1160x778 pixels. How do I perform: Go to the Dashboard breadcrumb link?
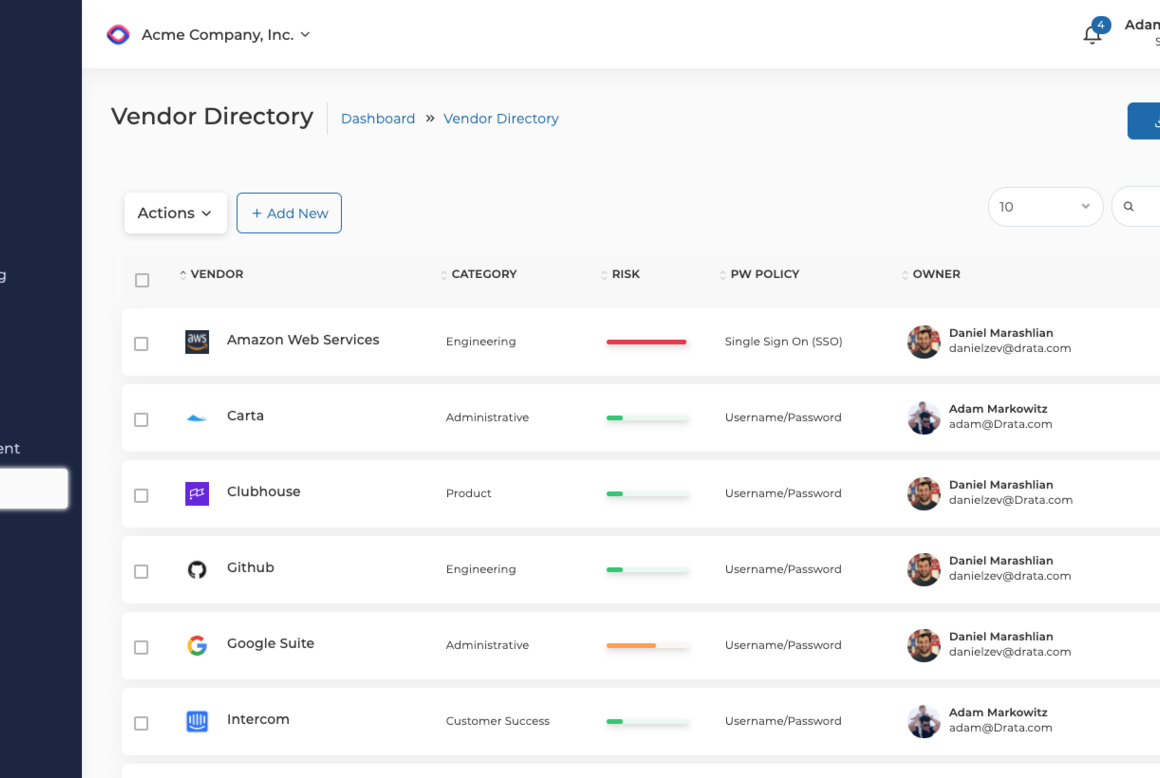click(378, 118)
